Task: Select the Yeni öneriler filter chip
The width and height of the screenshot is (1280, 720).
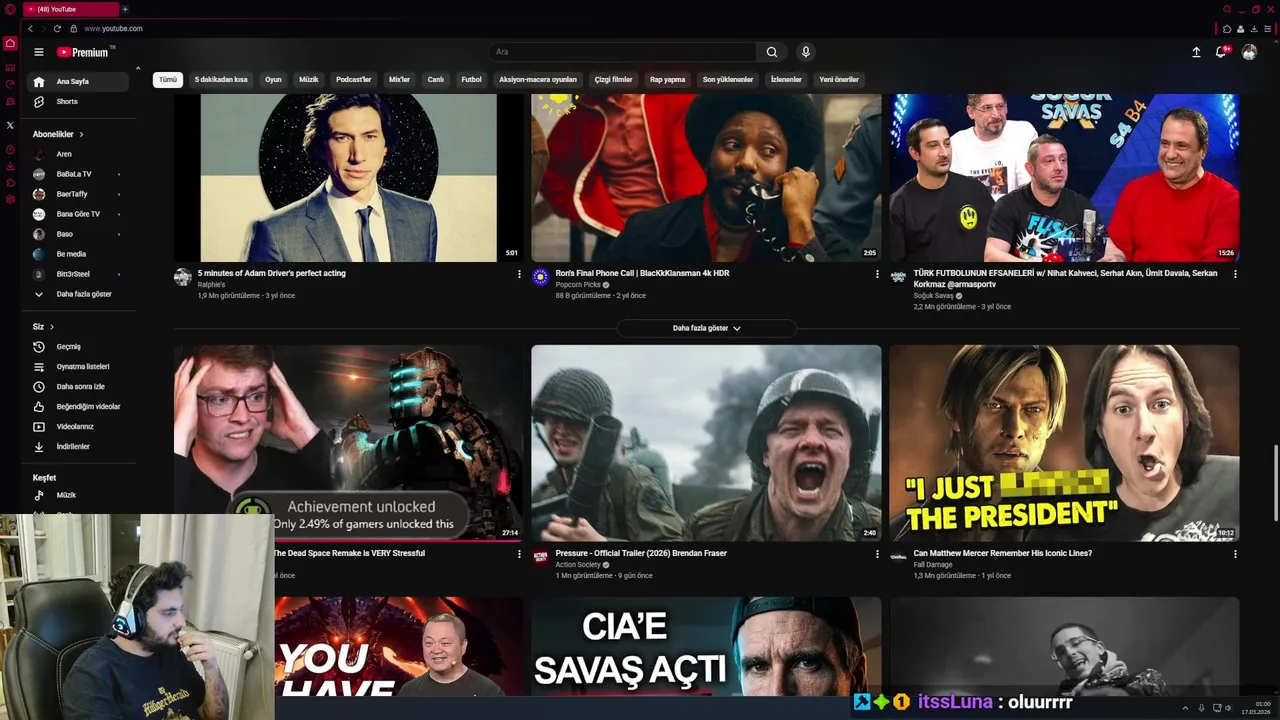Action: (x=839, y=79)
